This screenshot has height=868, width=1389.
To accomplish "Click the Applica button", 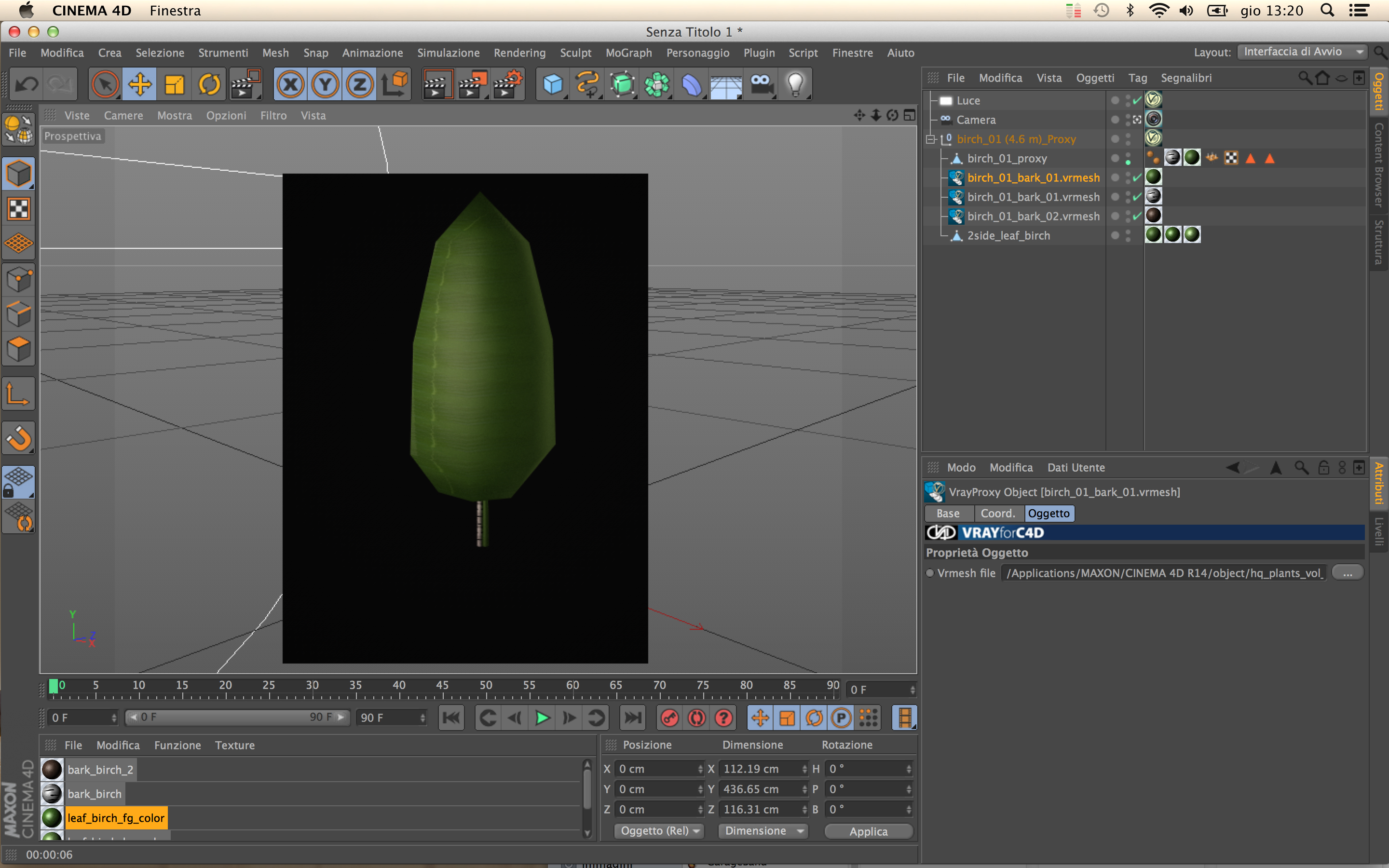I will pyautogui.click(x=868, y=831).
